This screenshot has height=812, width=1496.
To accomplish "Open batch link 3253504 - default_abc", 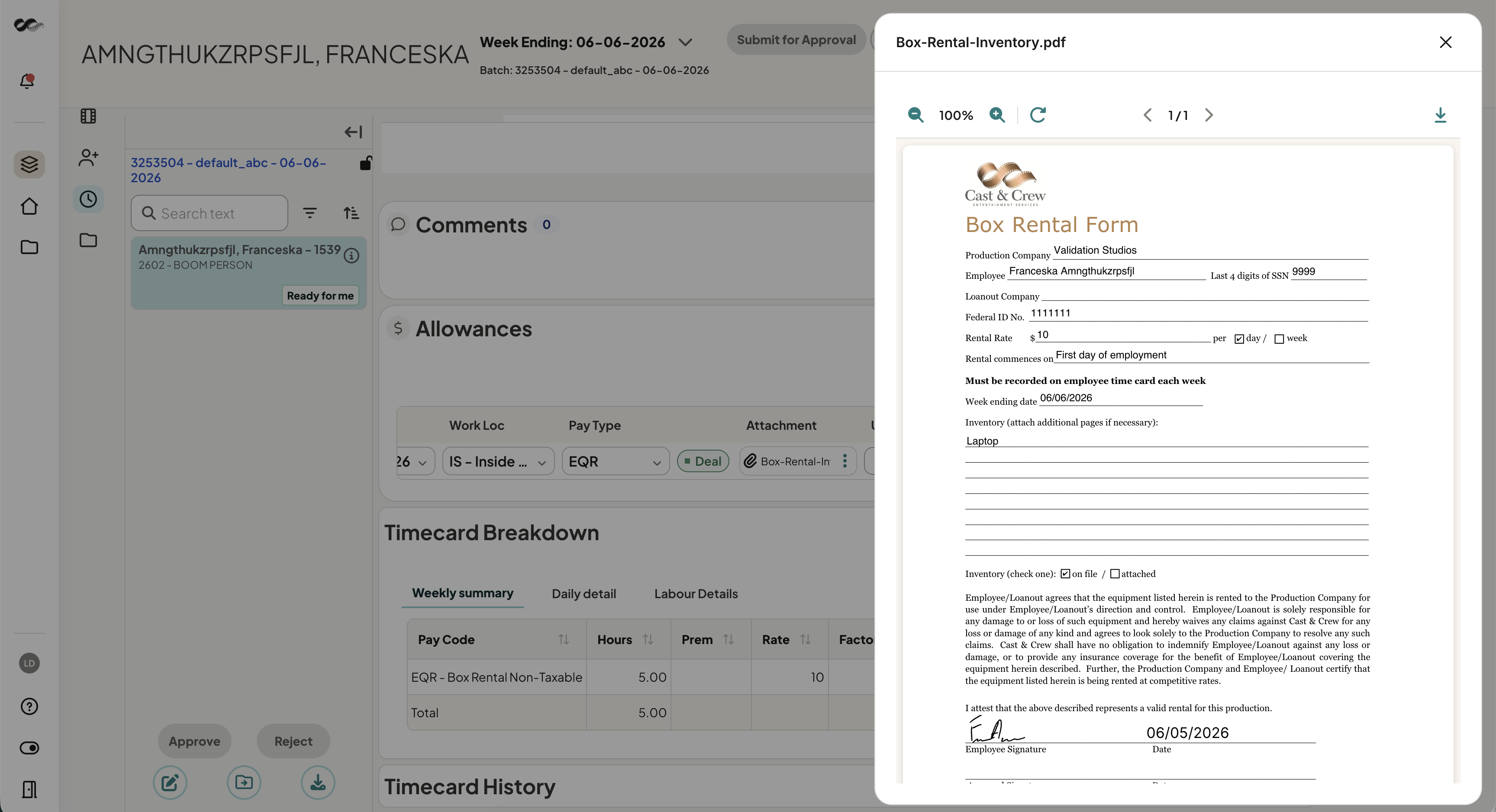I will pos(228,170).
